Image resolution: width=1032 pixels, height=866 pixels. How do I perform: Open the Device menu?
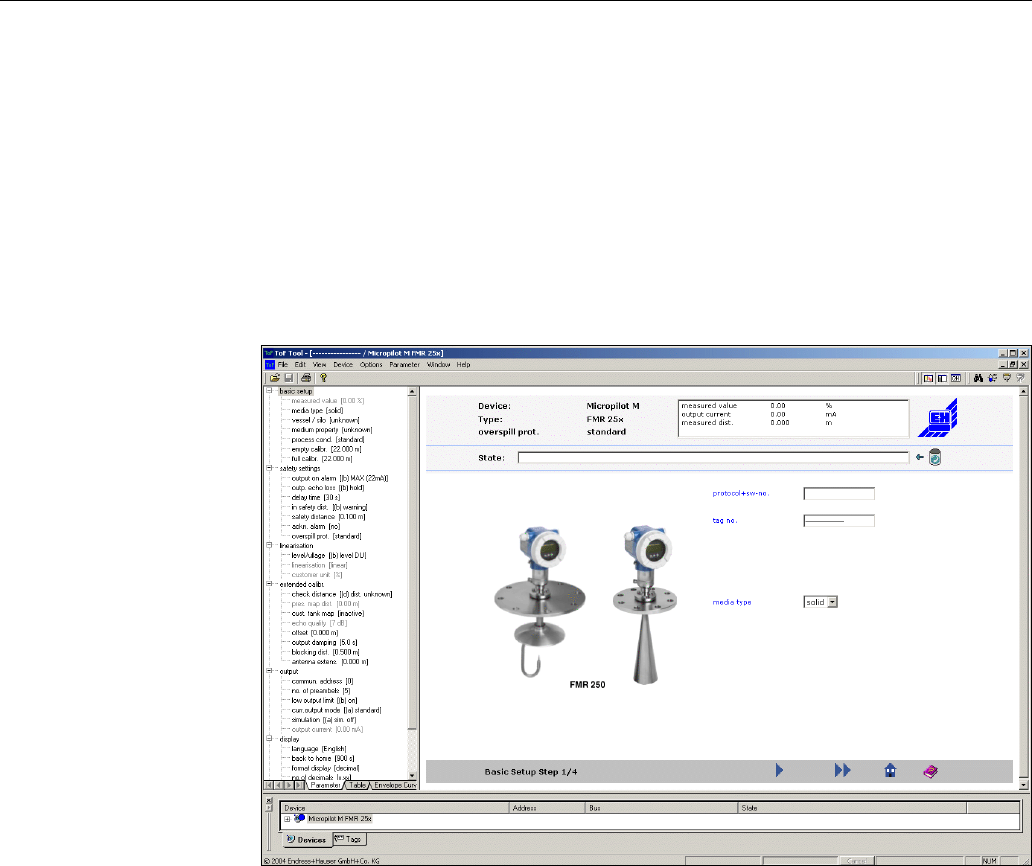point(343,365)
